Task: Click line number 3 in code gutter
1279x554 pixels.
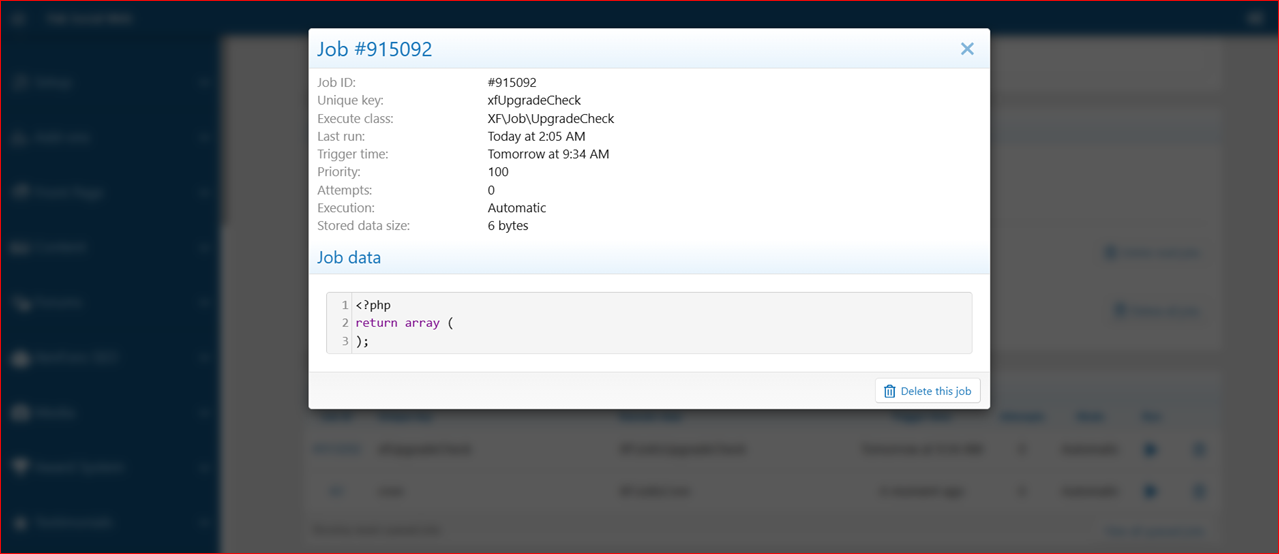Action: pyautogui.click(x=345, y=341)
